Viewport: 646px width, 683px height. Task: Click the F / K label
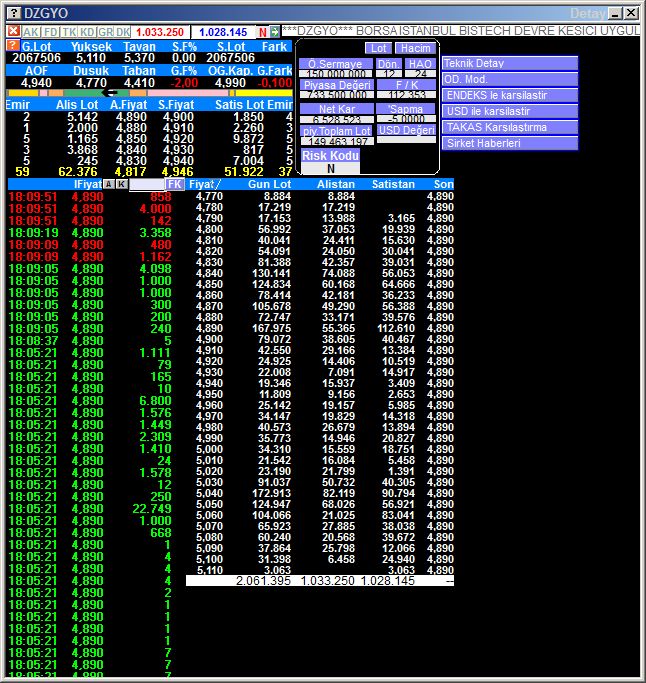click(406, 85)
